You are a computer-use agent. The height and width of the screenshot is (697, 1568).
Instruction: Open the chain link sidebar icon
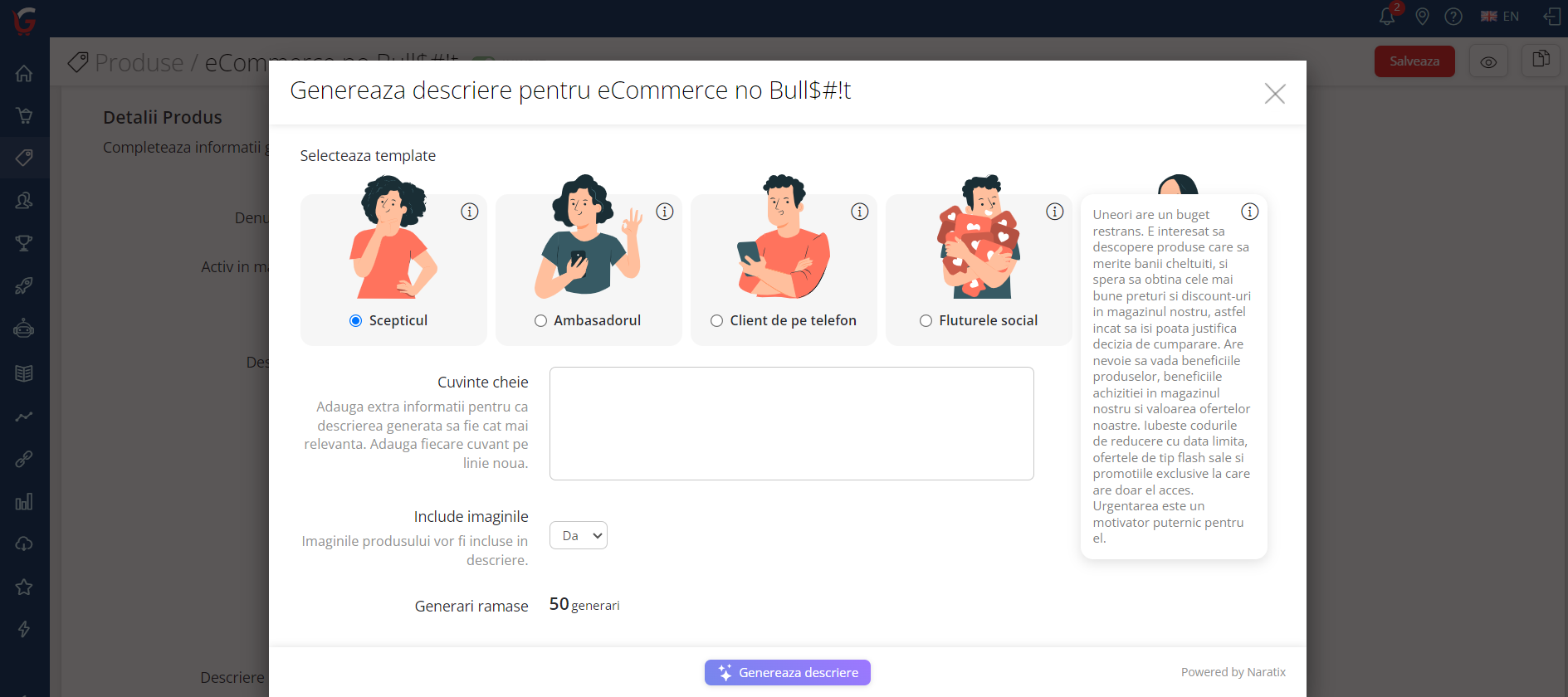coord(24,458)
